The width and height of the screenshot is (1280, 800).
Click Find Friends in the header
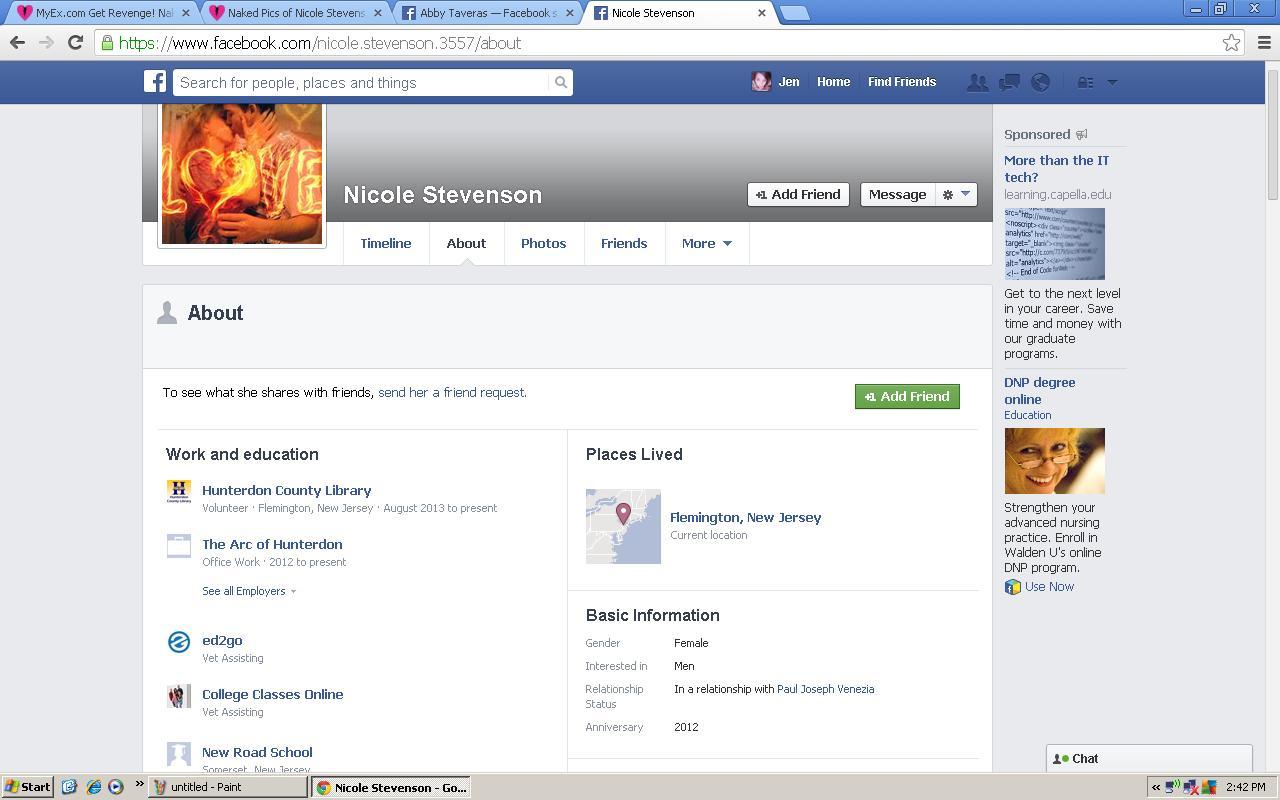(902, 82)
